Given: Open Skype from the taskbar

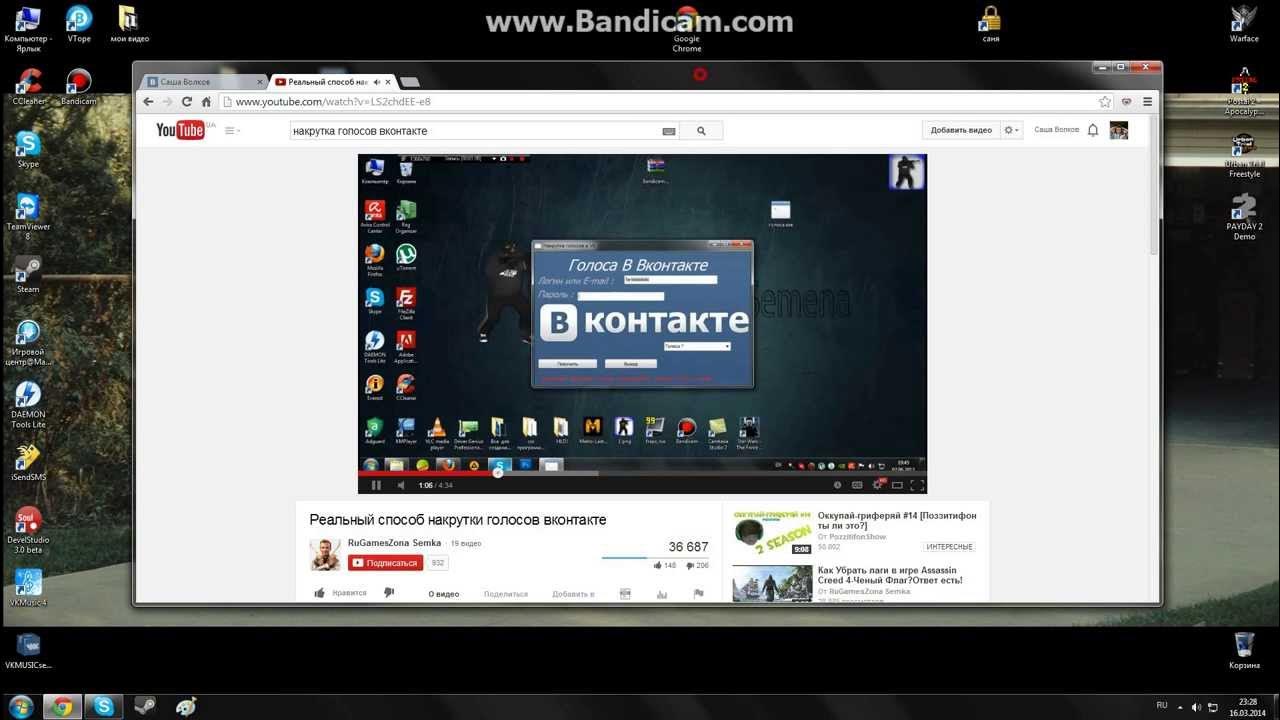Looking at the screenshot, I should 104,707.
